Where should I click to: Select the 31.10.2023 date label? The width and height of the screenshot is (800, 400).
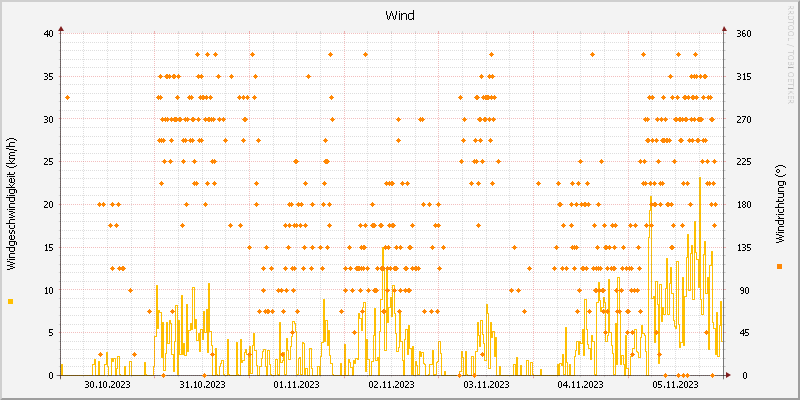pyautogui.click(x=203, y=385)
